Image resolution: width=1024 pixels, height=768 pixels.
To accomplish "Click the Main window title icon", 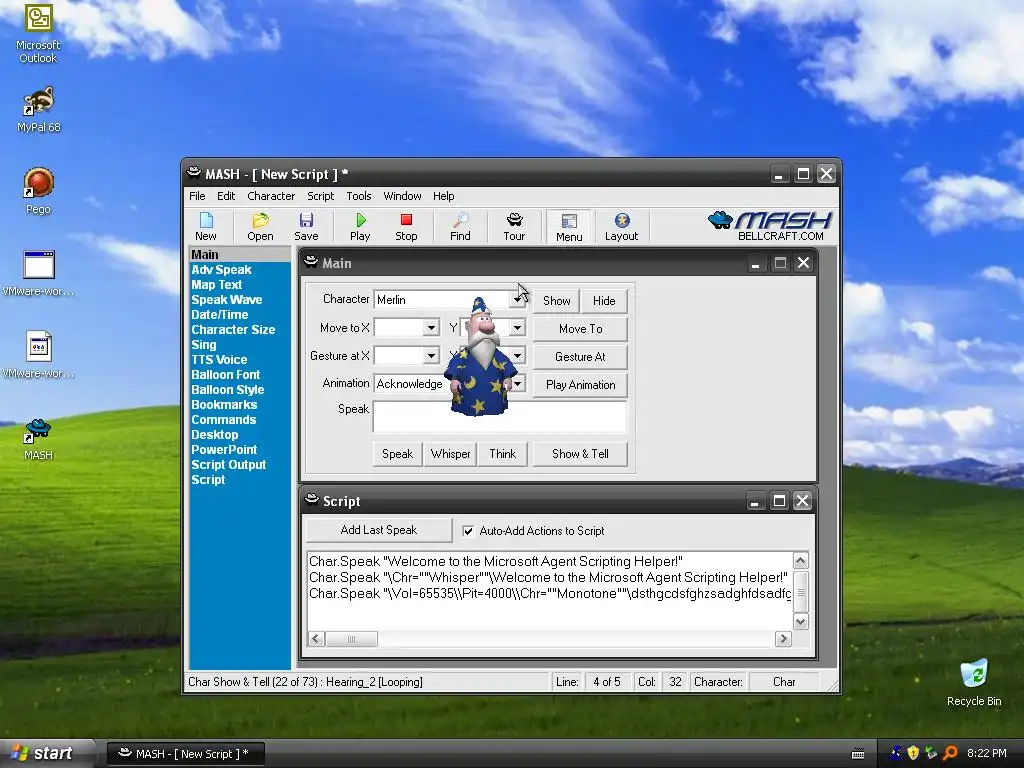I will pyautogui.click(x=312, y=263).
